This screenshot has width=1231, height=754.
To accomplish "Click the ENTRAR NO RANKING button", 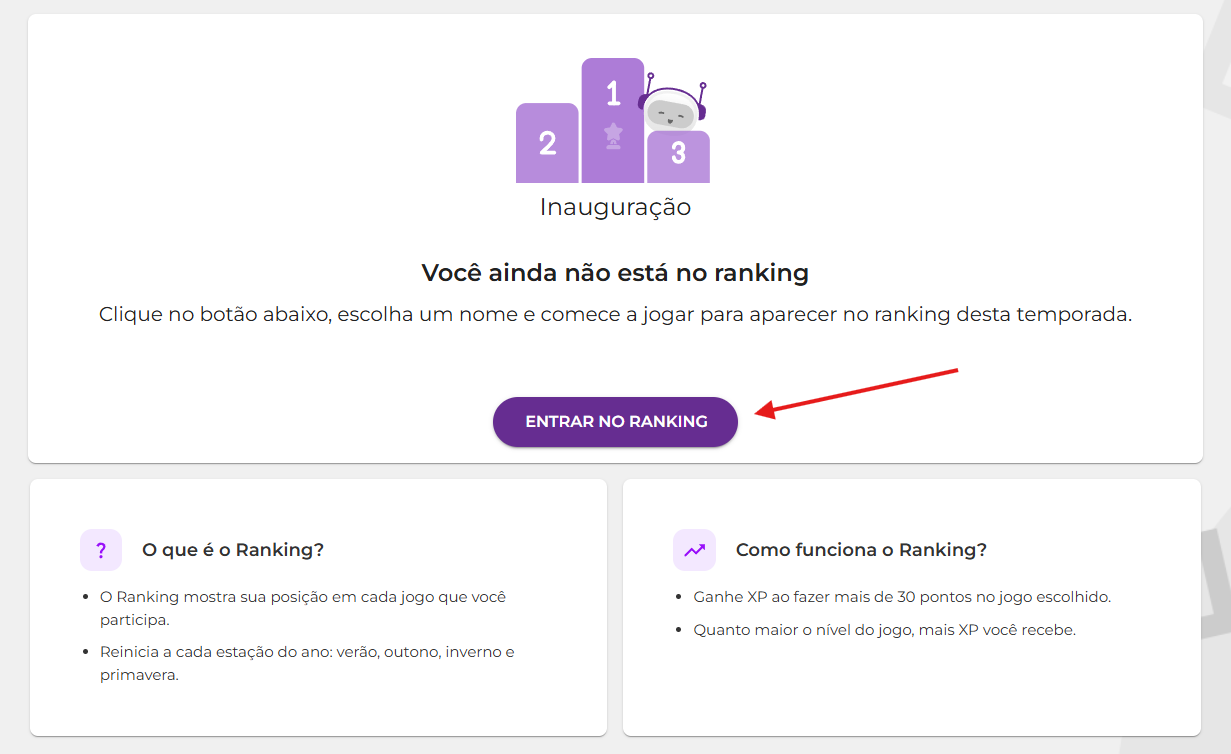I will (615, 422).
